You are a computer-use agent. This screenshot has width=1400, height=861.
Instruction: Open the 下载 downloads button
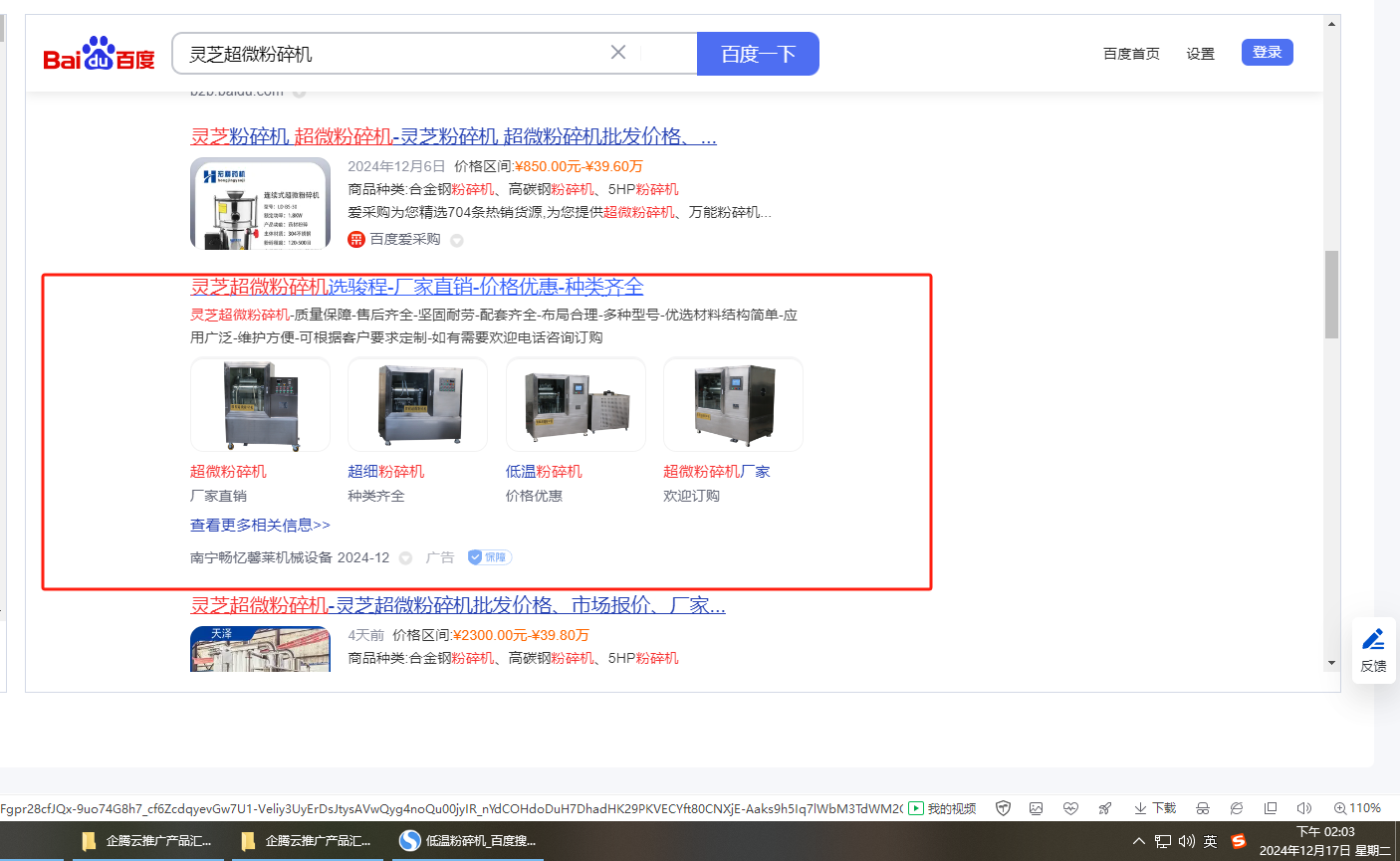click(x=1155, y=808)
